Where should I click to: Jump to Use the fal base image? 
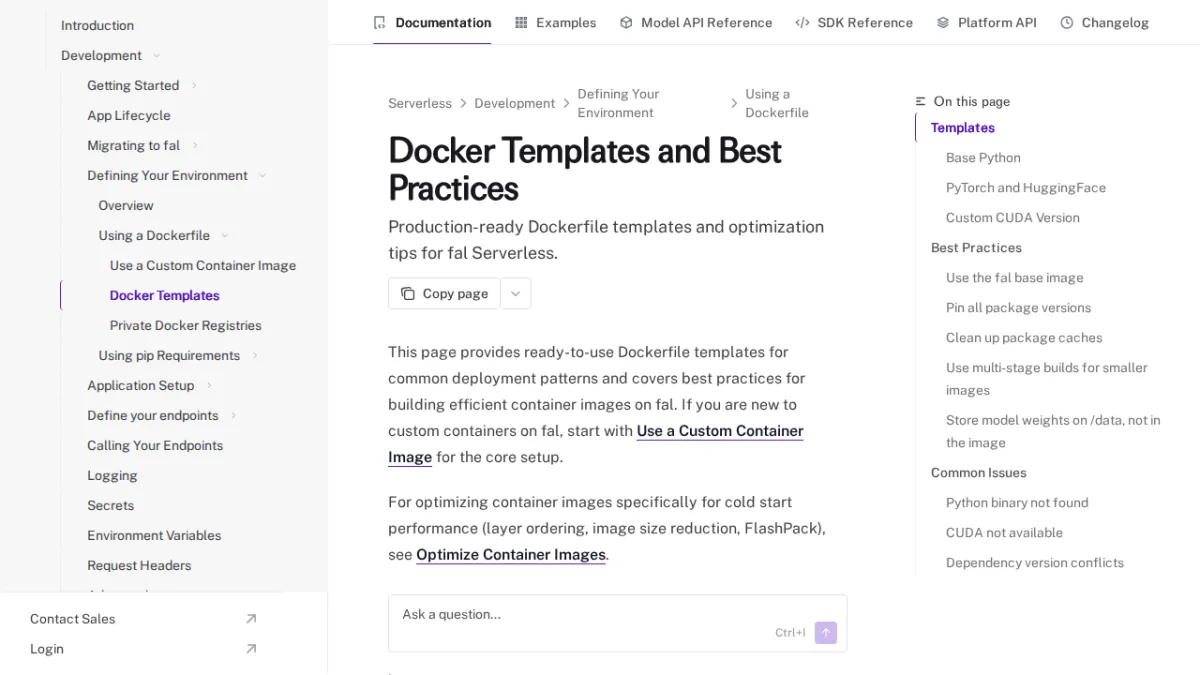point(1015,278)
